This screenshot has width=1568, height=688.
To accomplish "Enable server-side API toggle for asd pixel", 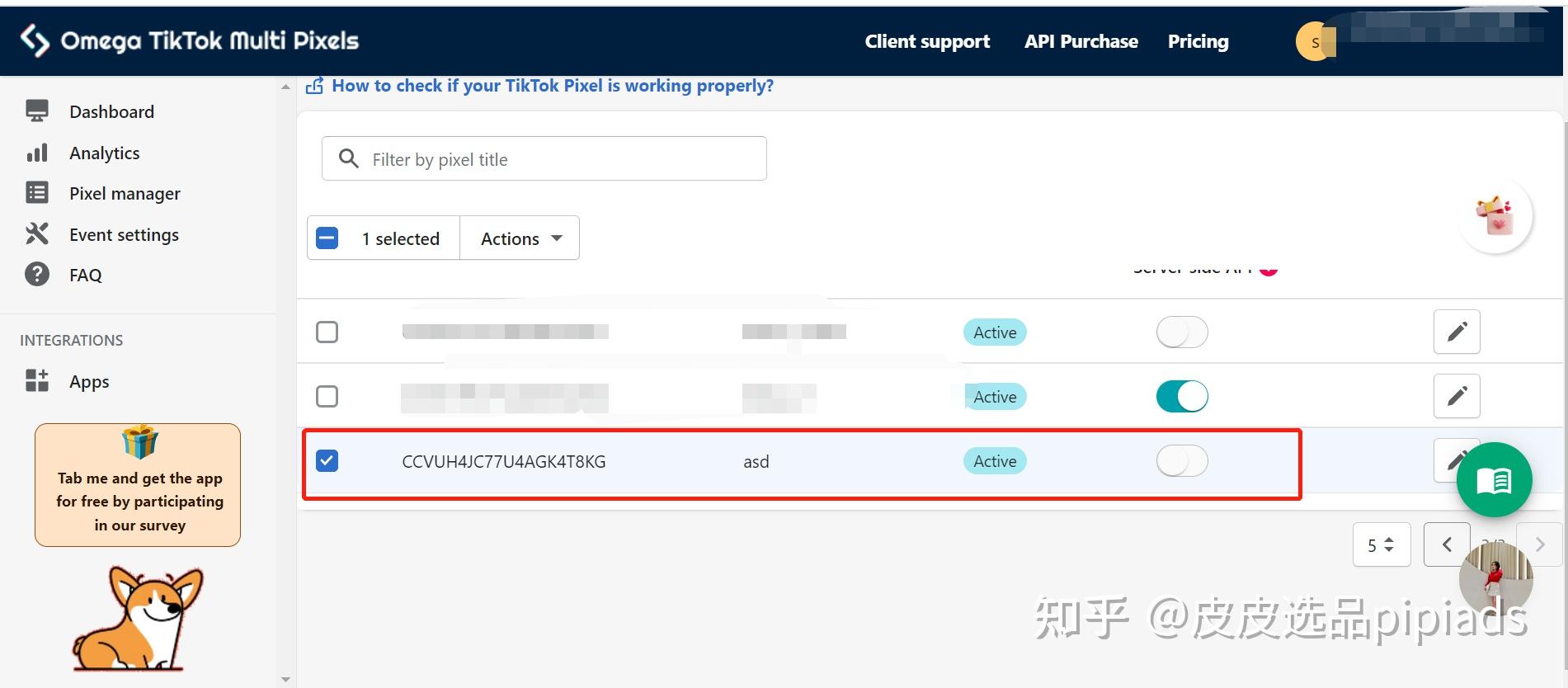I will tap(1182, 461).
